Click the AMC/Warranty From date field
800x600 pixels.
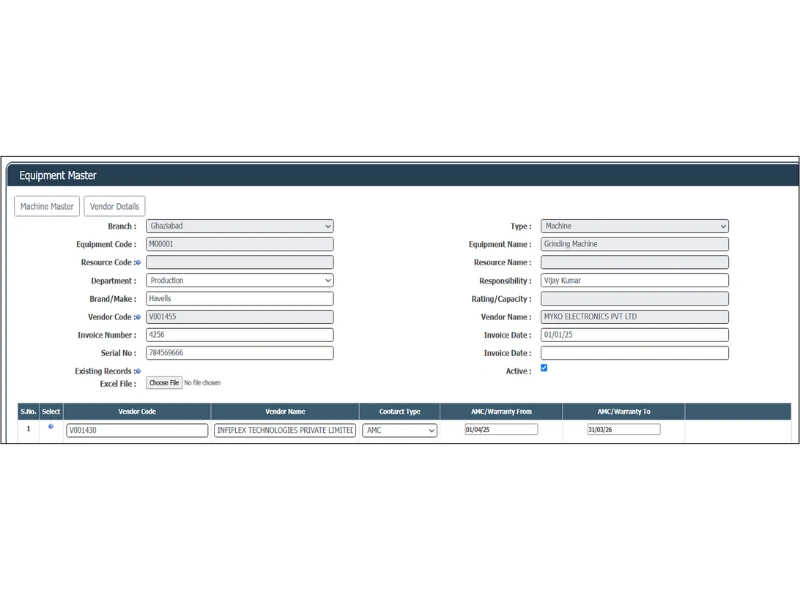click(x=501, y=429)
